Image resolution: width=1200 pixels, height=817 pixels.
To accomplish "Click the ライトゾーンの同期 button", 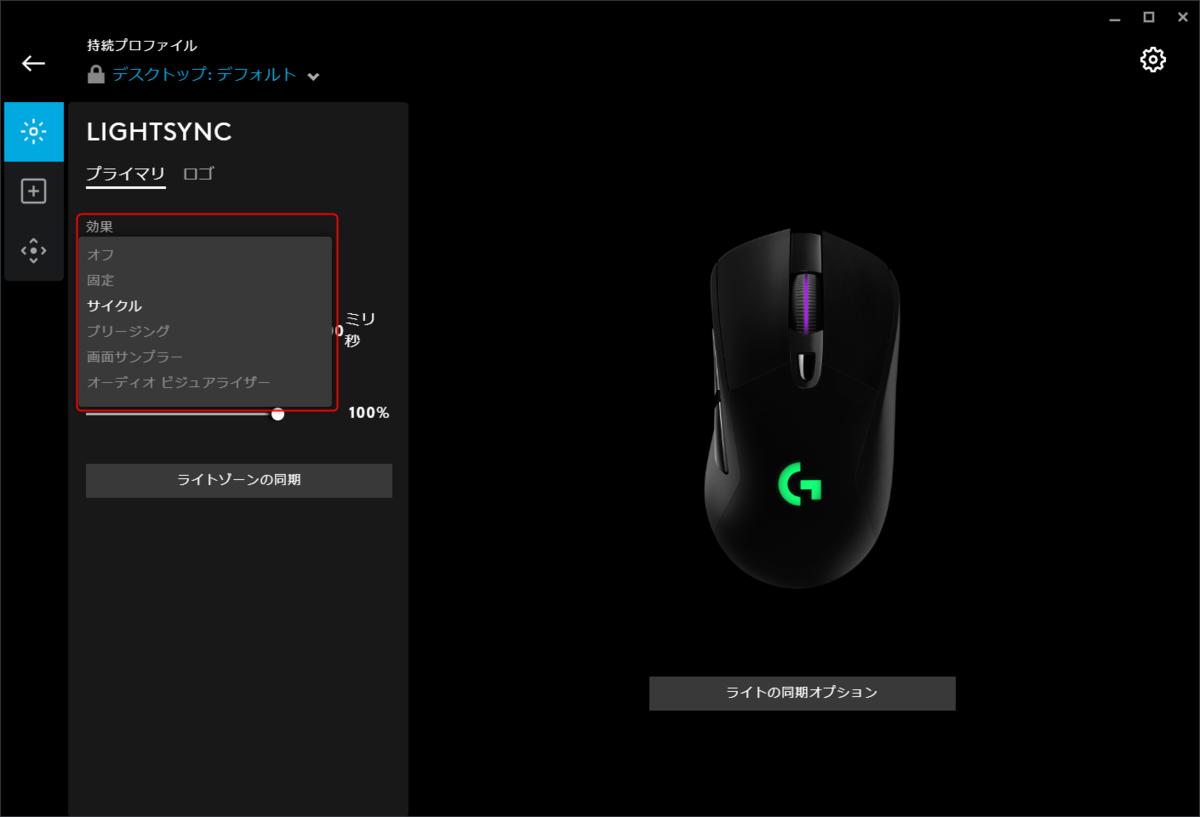I will point(239,480).
